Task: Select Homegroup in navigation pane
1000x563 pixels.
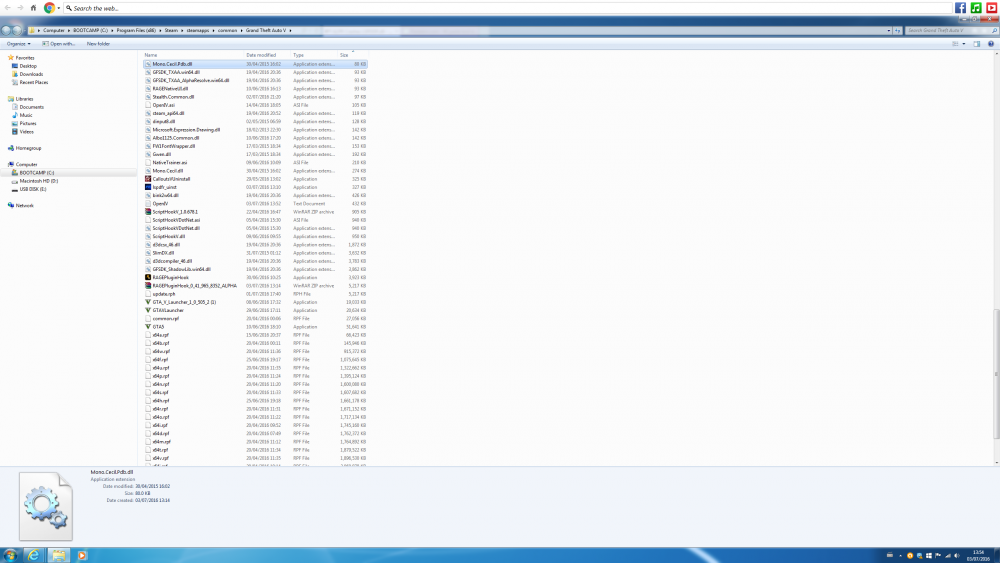Action: pos(24,148)
